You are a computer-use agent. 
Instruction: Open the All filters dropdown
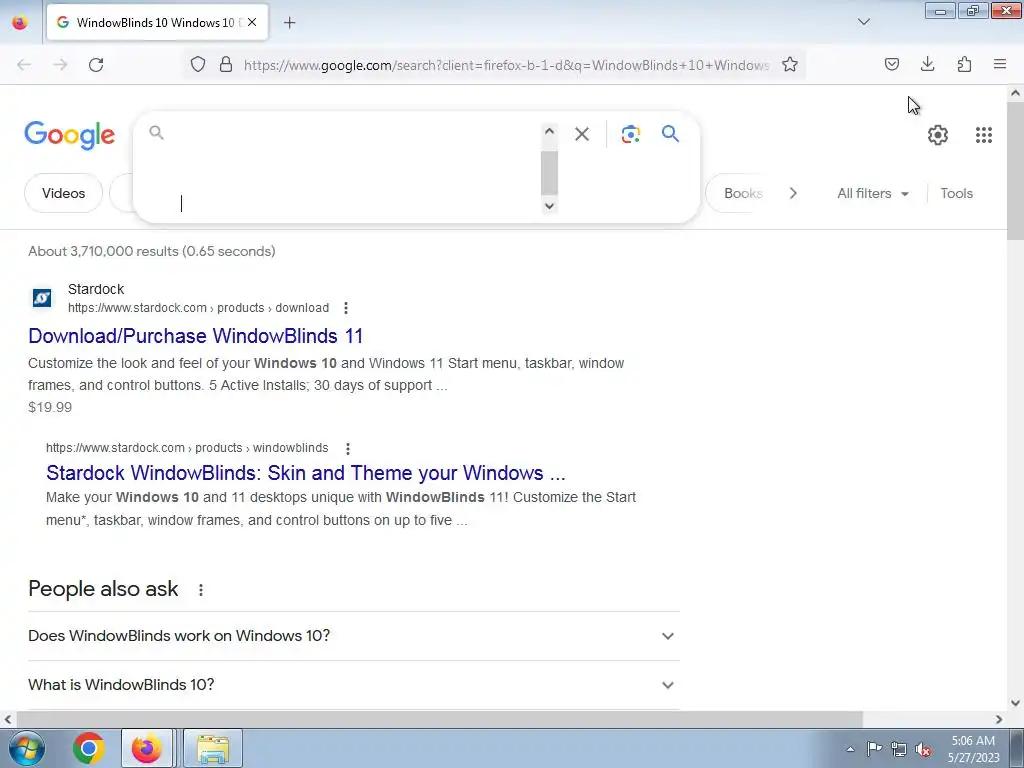point(872,193)
